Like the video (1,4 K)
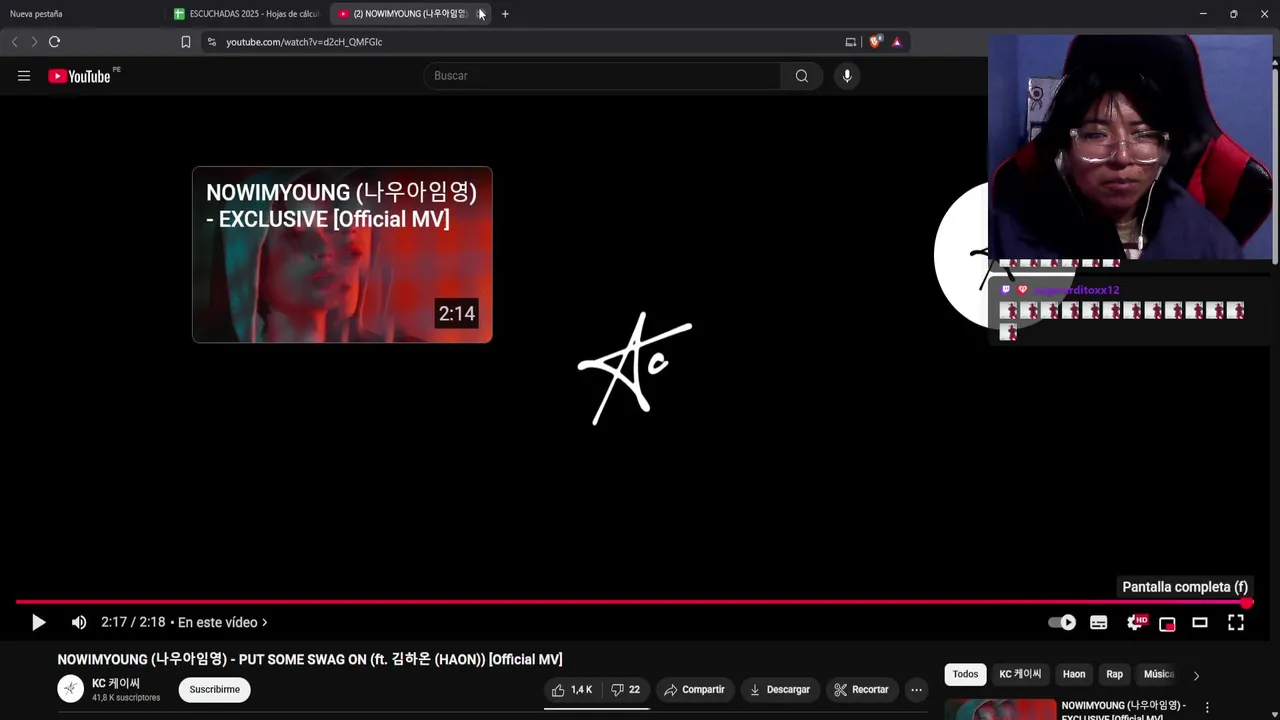This screenshot has width=1280, height=720. point(572,690)
